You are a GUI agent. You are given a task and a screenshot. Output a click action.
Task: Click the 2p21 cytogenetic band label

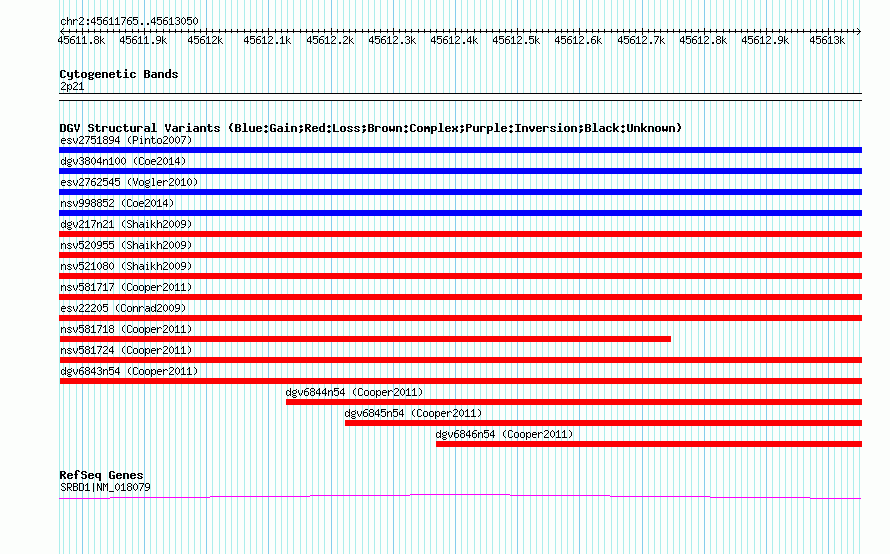[x=72, y=86]
